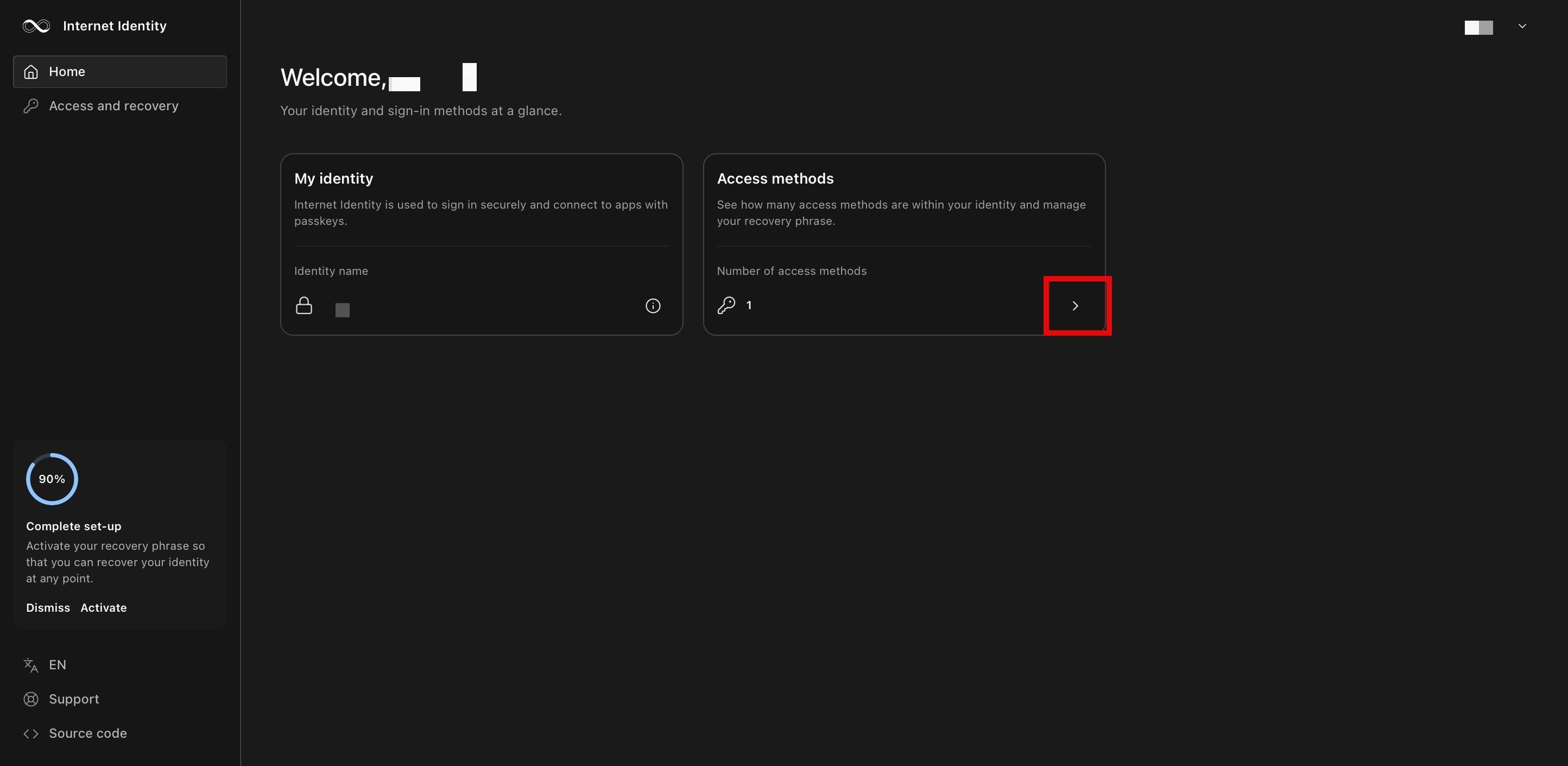1568x766 pixels.
Task: Click the 90% setup progress ring
Action: tap(52, 479)
